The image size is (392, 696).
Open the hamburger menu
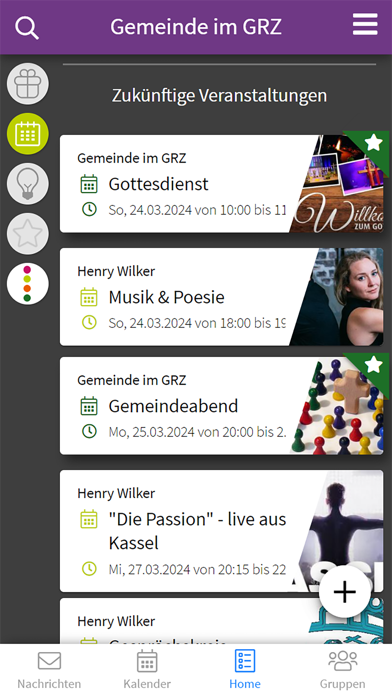click(365, 24)
